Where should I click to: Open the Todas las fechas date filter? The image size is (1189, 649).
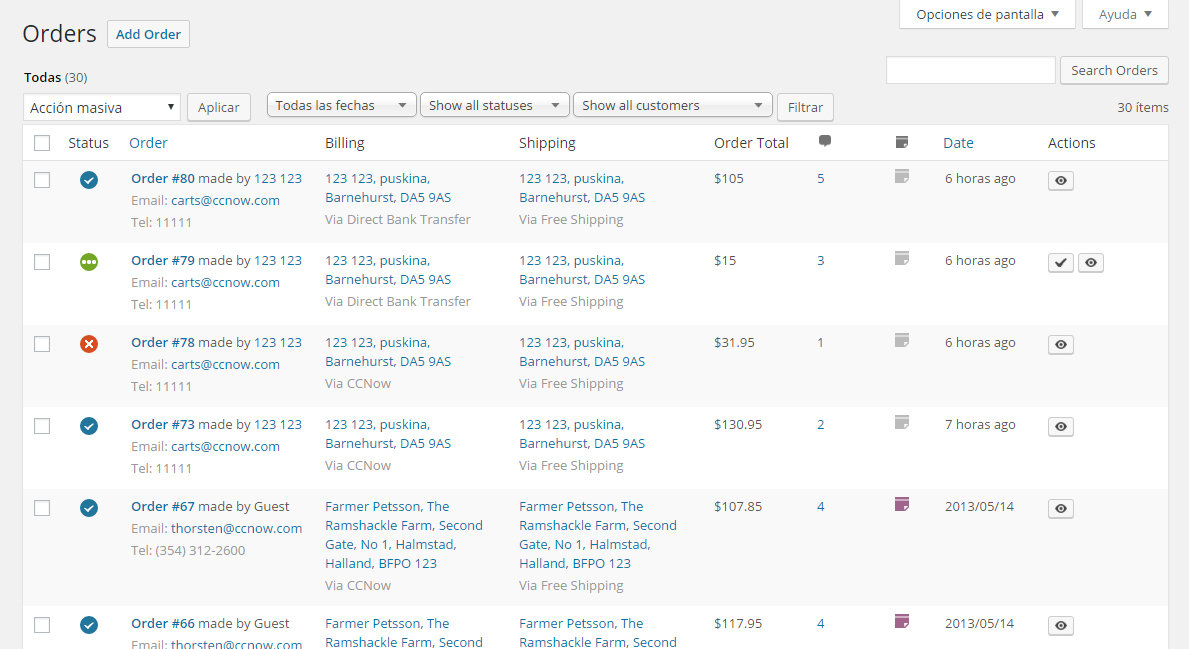tap(341, 105)
